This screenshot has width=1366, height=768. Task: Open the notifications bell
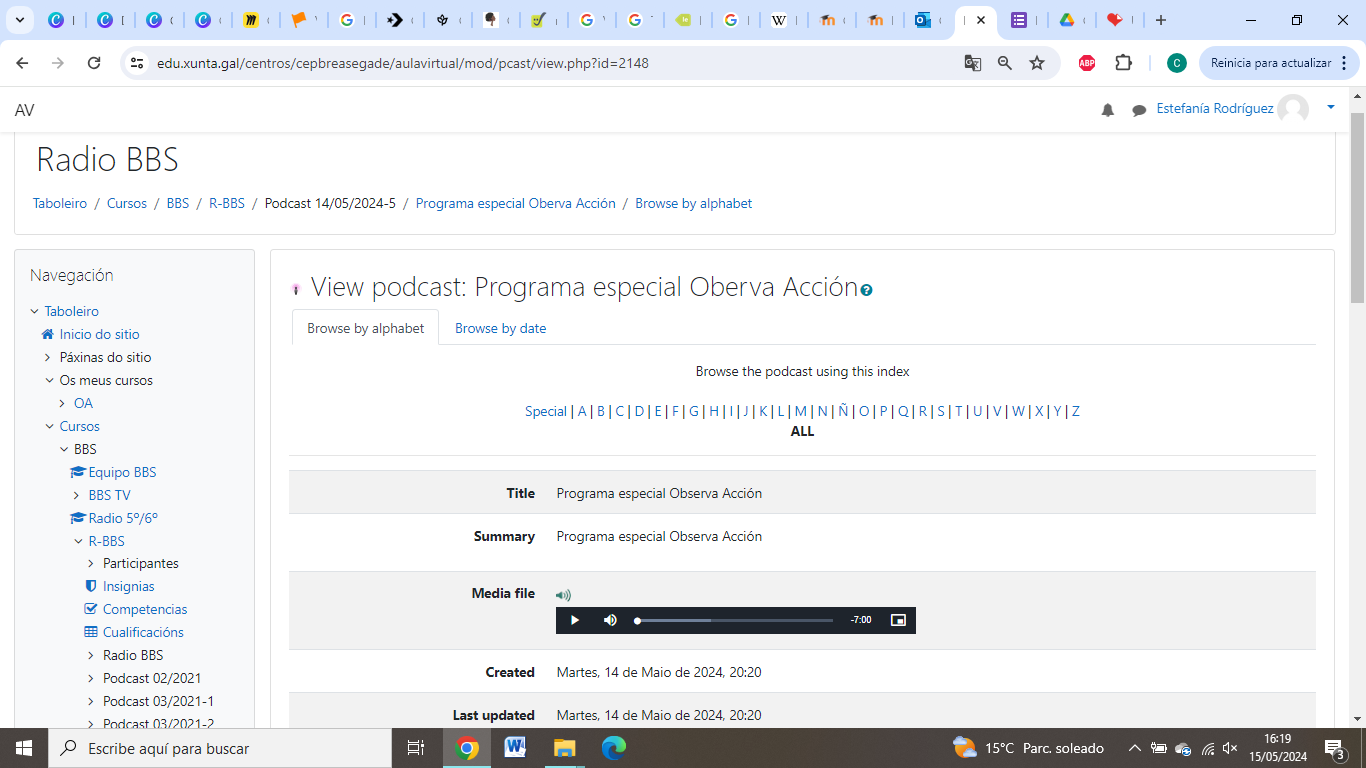pos(1108,110)
